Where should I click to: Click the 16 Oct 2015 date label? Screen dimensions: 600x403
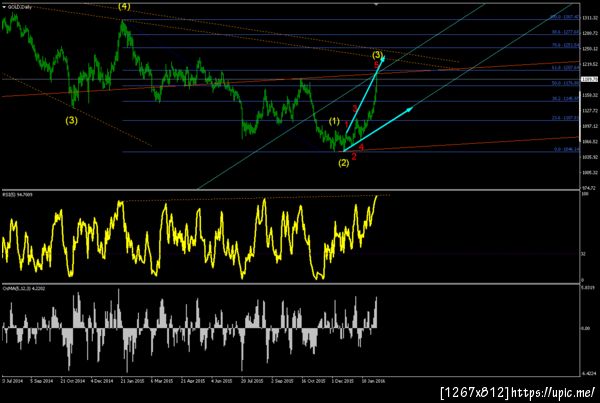pyautogui.click(x=312, y=381)
